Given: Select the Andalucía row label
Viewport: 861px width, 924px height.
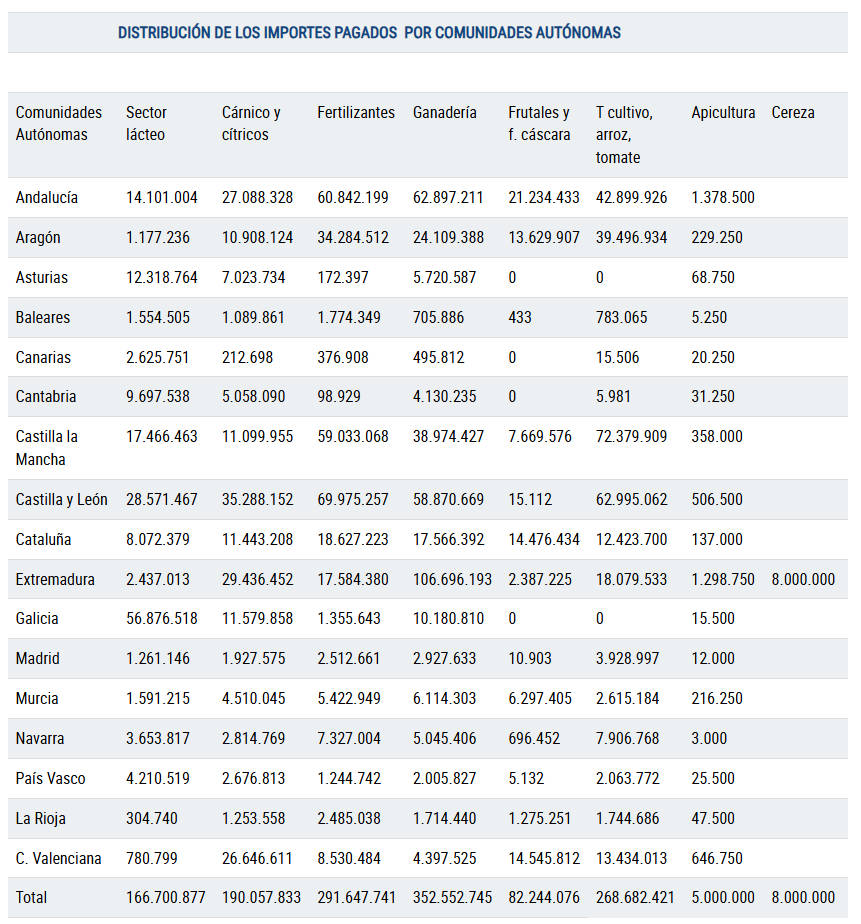Looking at the screenshot, I should (47, 197).
